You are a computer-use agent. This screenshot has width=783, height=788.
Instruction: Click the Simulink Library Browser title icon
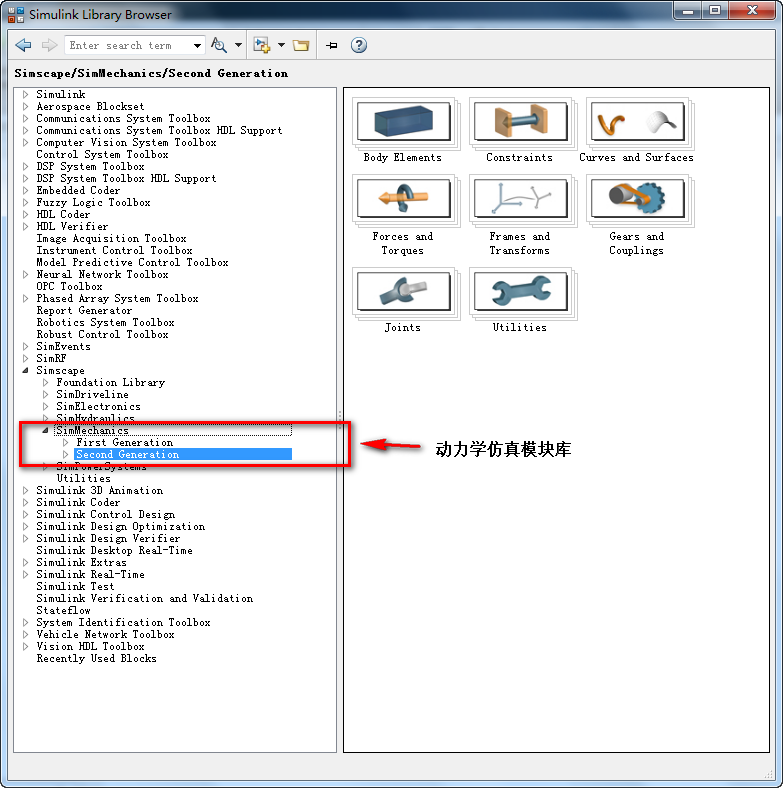[x=16, y=15]
